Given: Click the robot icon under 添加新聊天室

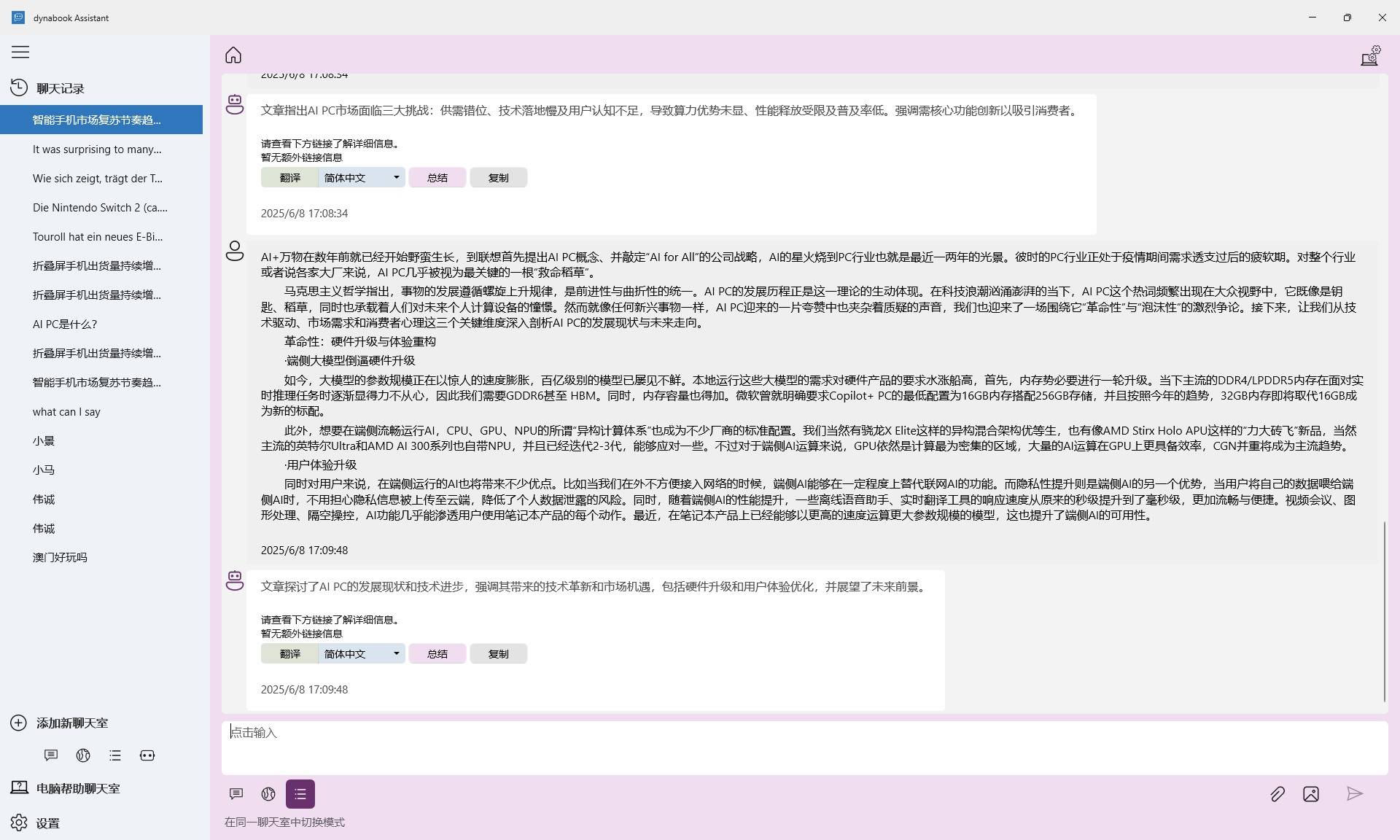Looking at the screenshot, I should pos(147,755).
